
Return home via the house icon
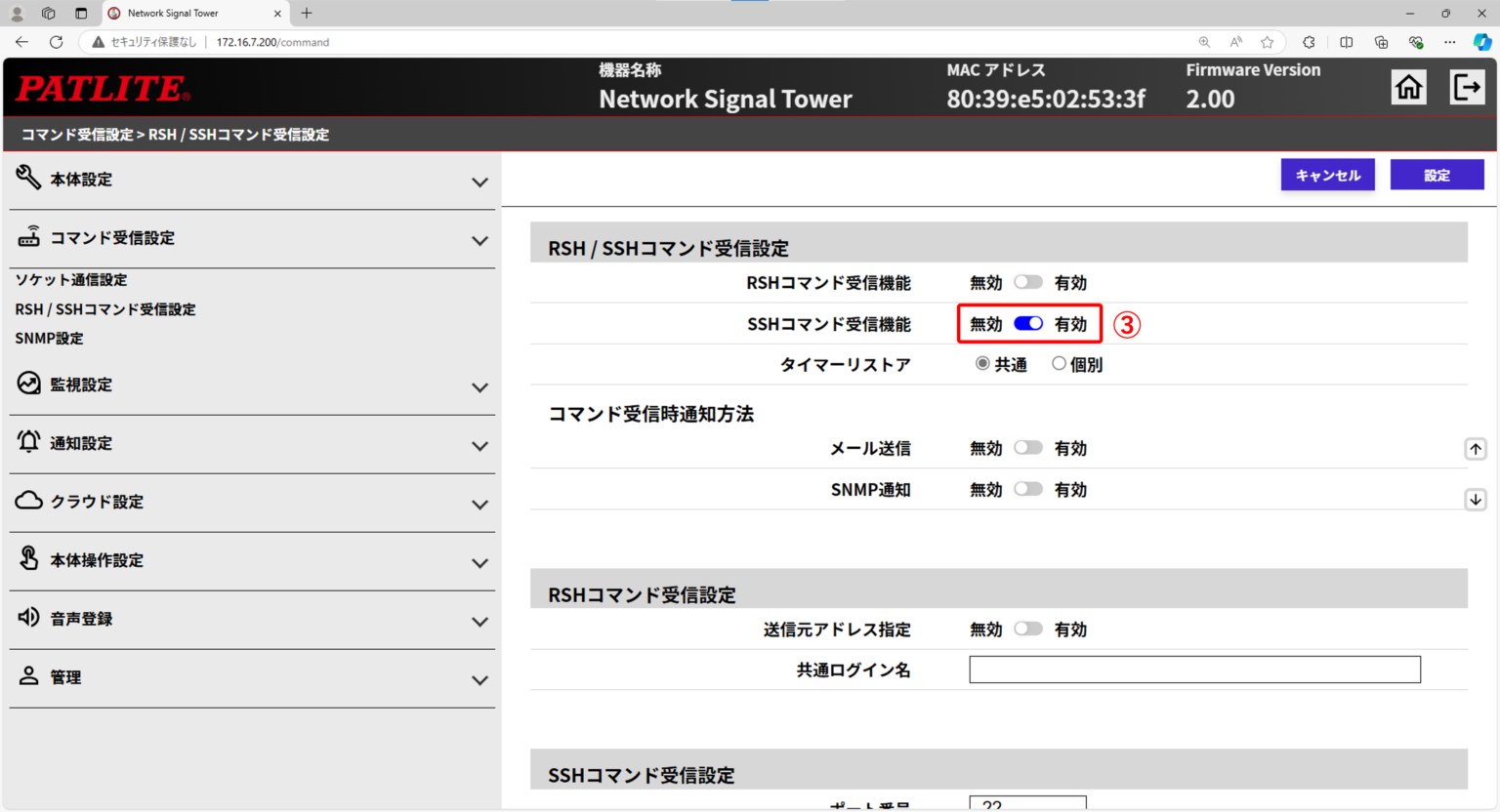(x=1408, y=86)
